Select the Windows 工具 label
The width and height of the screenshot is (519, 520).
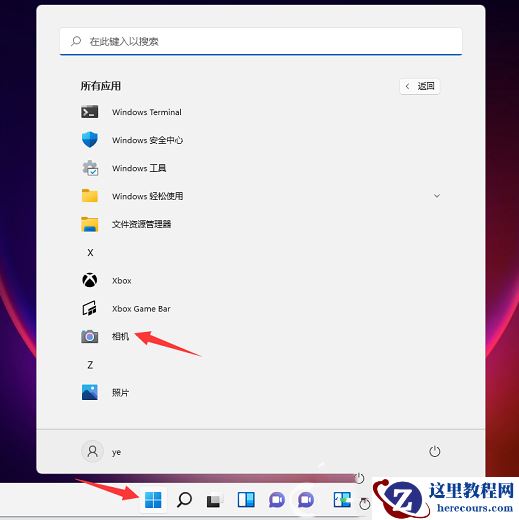tap(139, 168)
